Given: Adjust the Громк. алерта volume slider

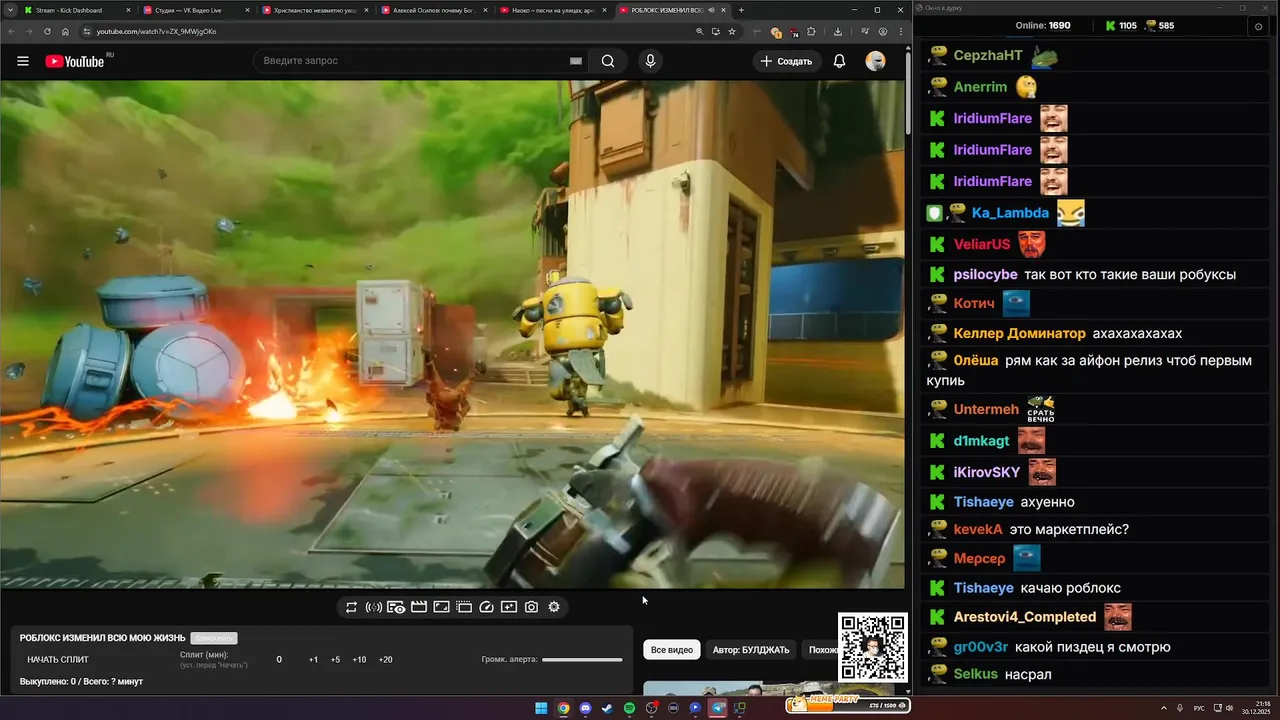Looking at the screenshot, I should tap(582, 660).
